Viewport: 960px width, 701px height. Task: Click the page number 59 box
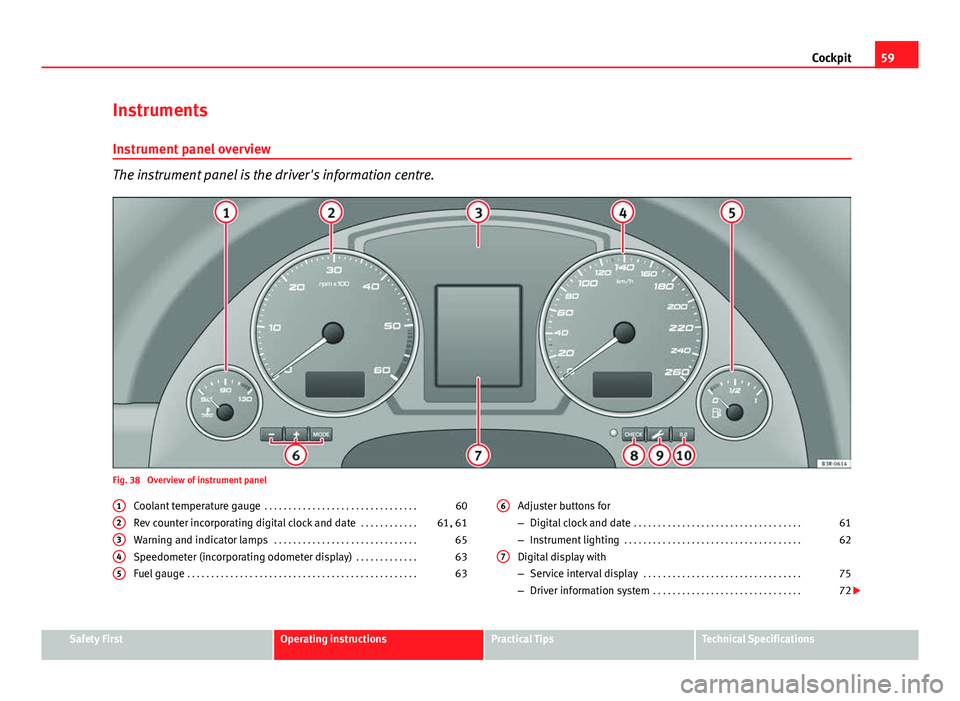tap(896, 54)
